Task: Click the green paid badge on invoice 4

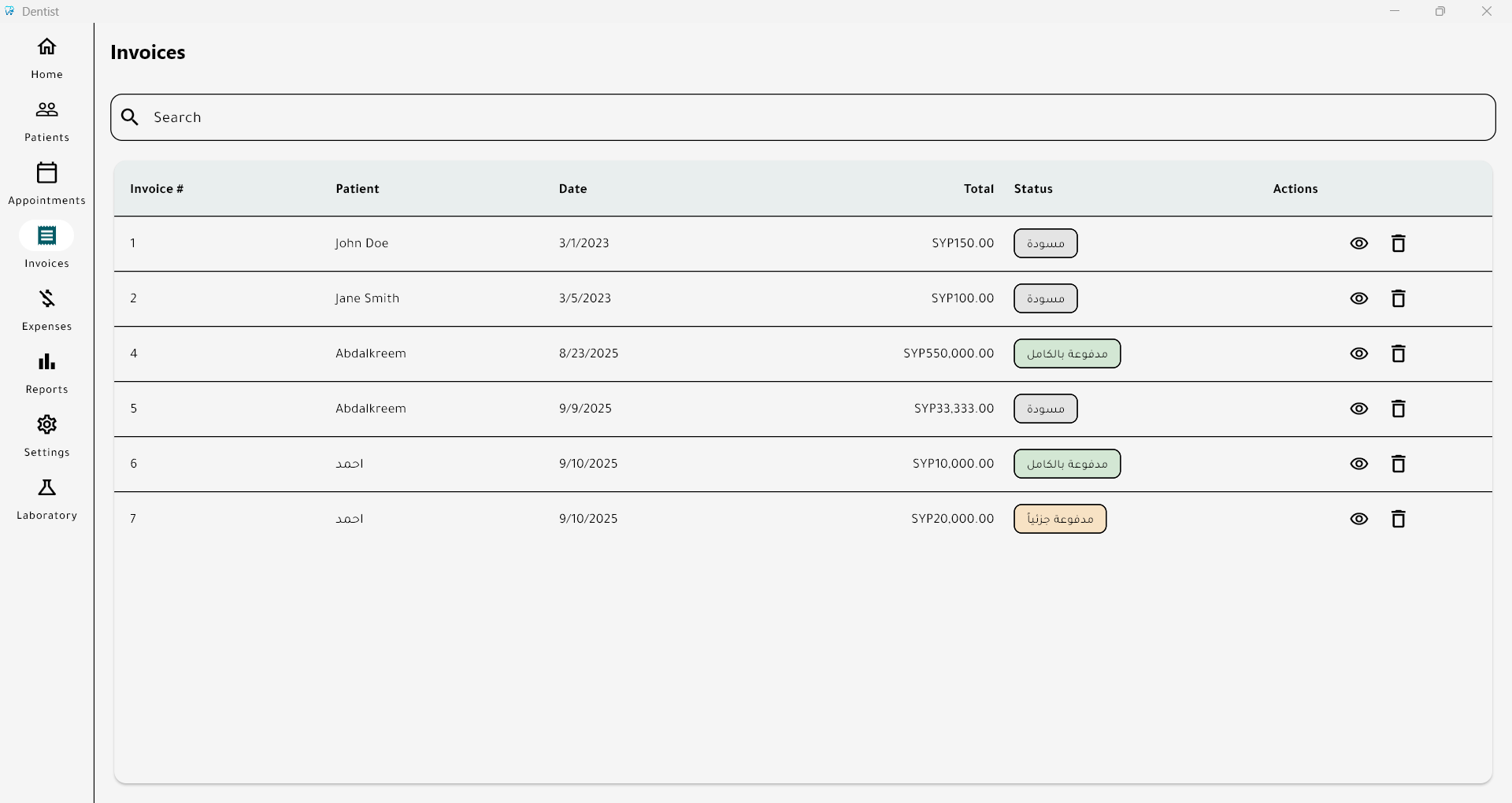Action: pos(1066,353)
